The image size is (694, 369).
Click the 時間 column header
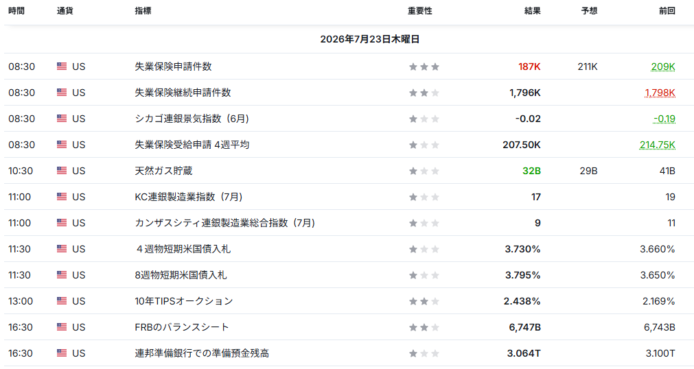[16, 11]
